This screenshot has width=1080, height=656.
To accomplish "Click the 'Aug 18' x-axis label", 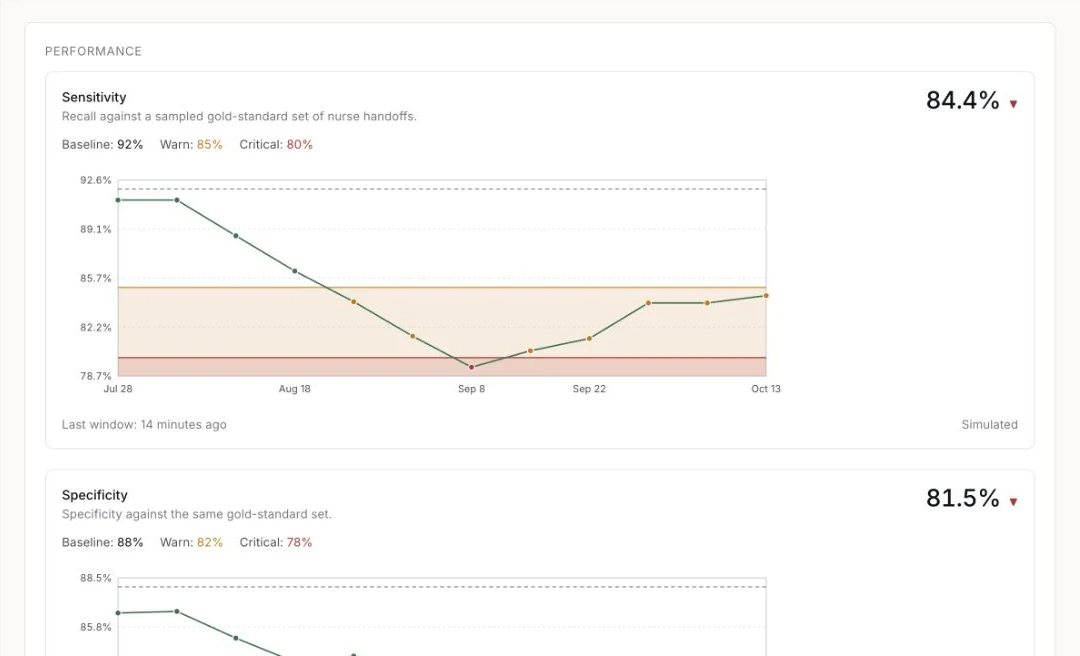I will (x=295, y=389).
